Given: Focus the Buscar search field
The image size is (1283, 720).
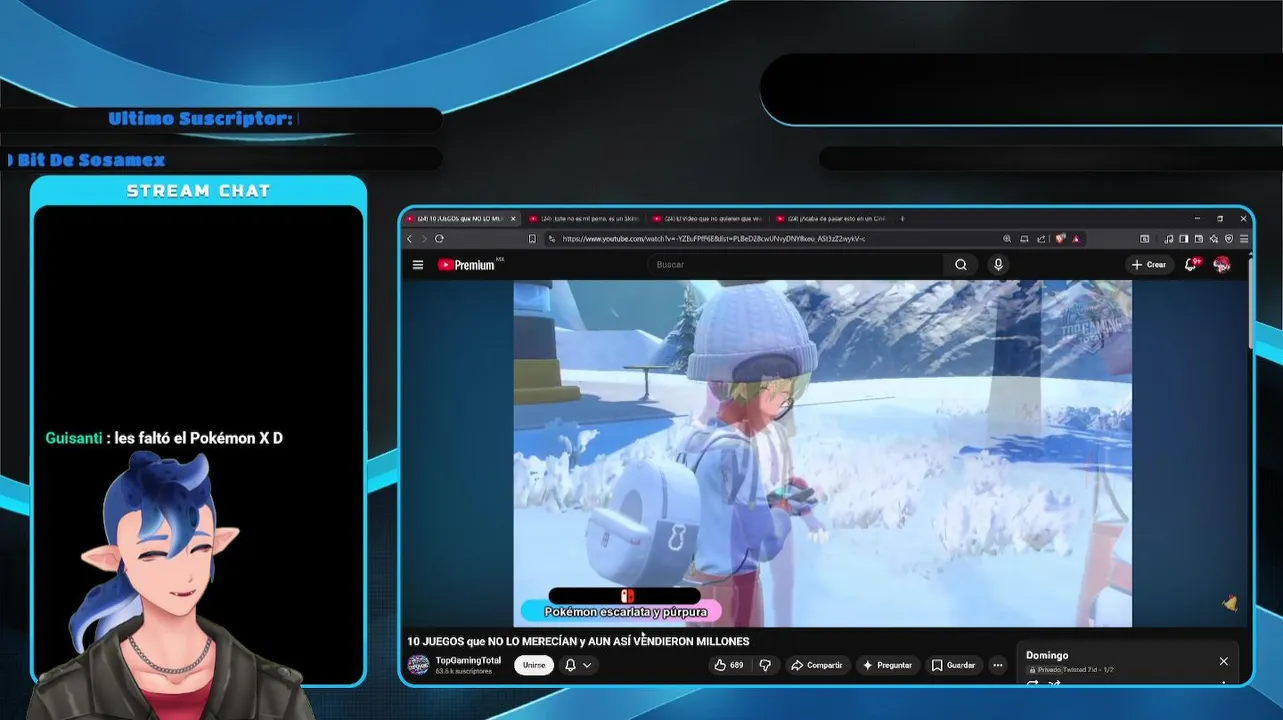Looking at the screenshot, I should 795,265.
